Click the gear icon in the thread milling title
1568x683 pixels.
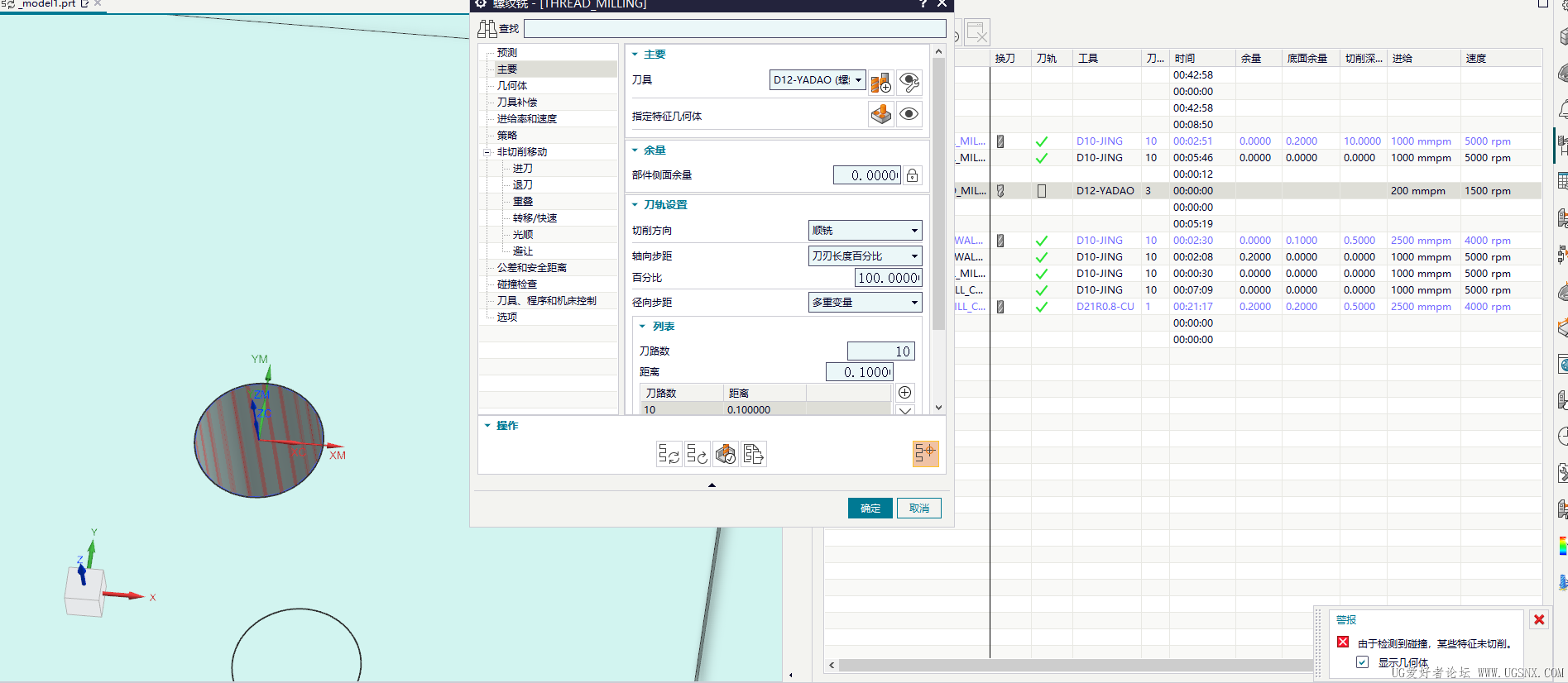point(481,4)
